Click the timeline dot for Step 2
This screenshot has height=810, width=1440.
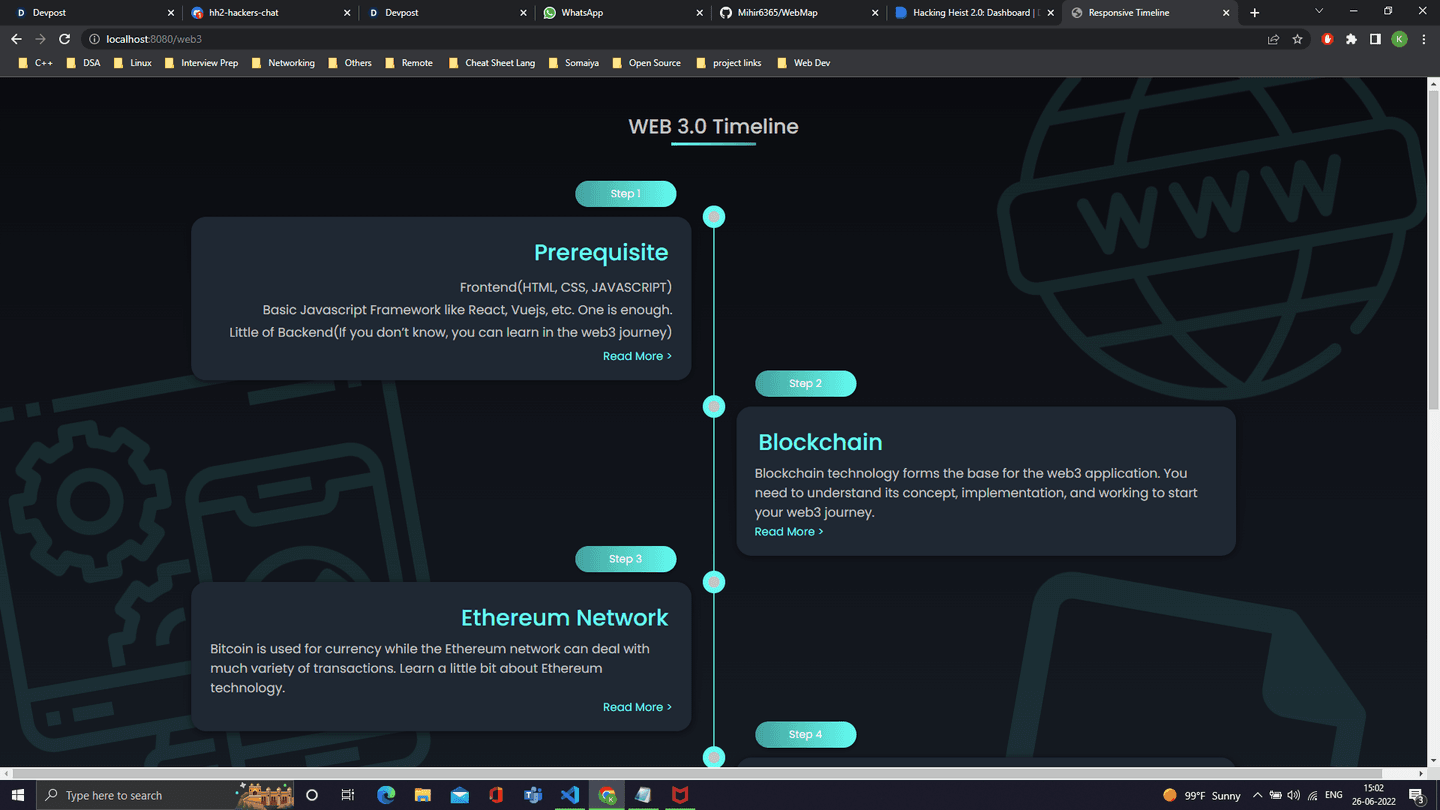pos(714,406)
